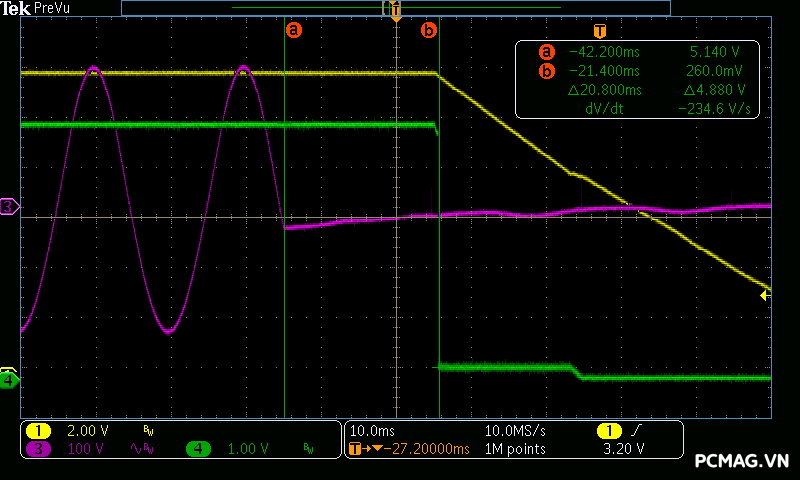Viewport: 800px width, 480px height.
Task: Click the trigger position marker in record overview bar
Action: [x=395, y=8]
